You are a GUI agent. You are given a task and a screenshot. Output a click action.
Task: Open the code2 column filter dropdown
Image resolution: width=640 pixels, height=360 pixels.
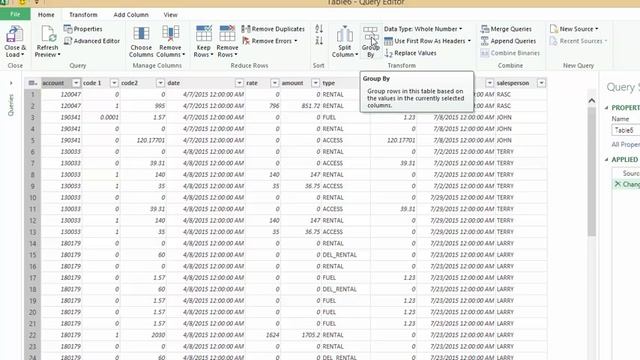[x=160, y=83]
